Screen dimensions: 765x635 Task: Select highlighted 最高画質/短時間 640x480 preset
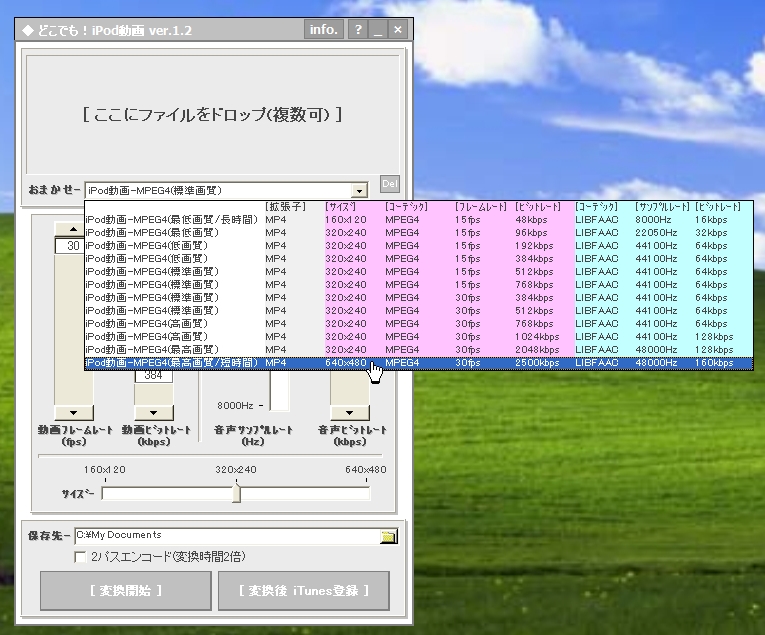pyautogui.click(x=419, y=363)
